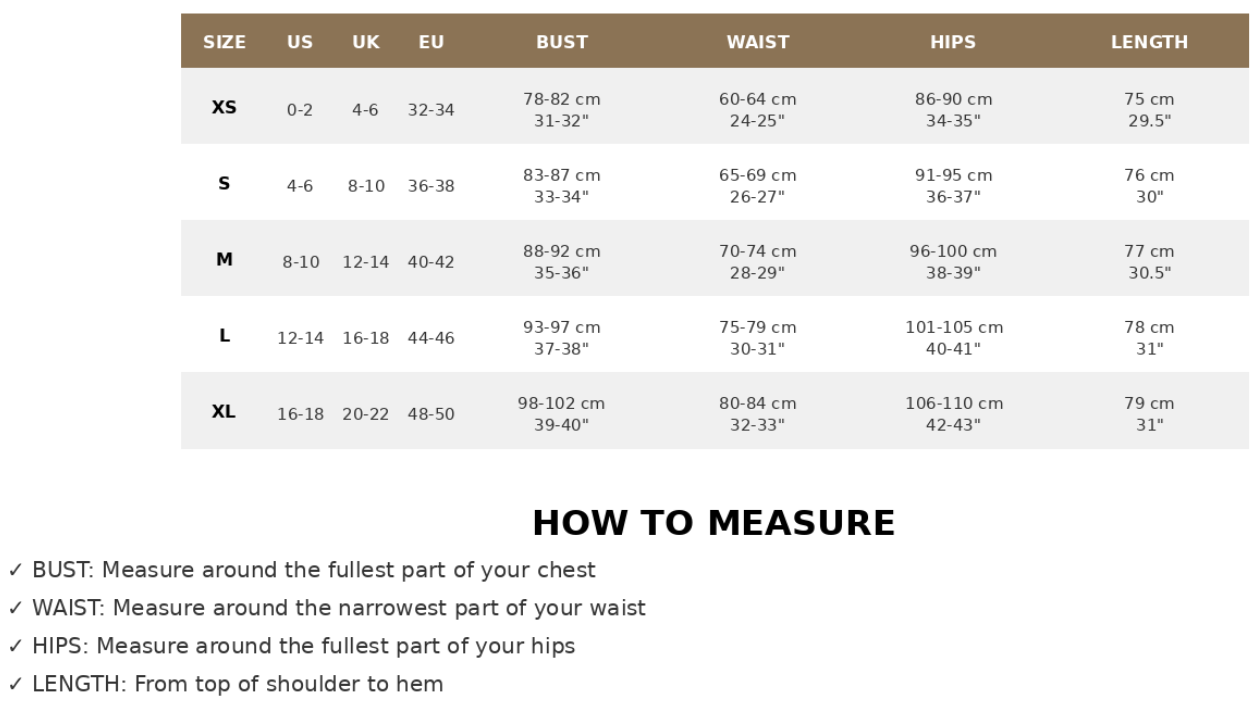The image size is (1256, 711).
Task: Select the XS size row label
Action: [224, 107]
